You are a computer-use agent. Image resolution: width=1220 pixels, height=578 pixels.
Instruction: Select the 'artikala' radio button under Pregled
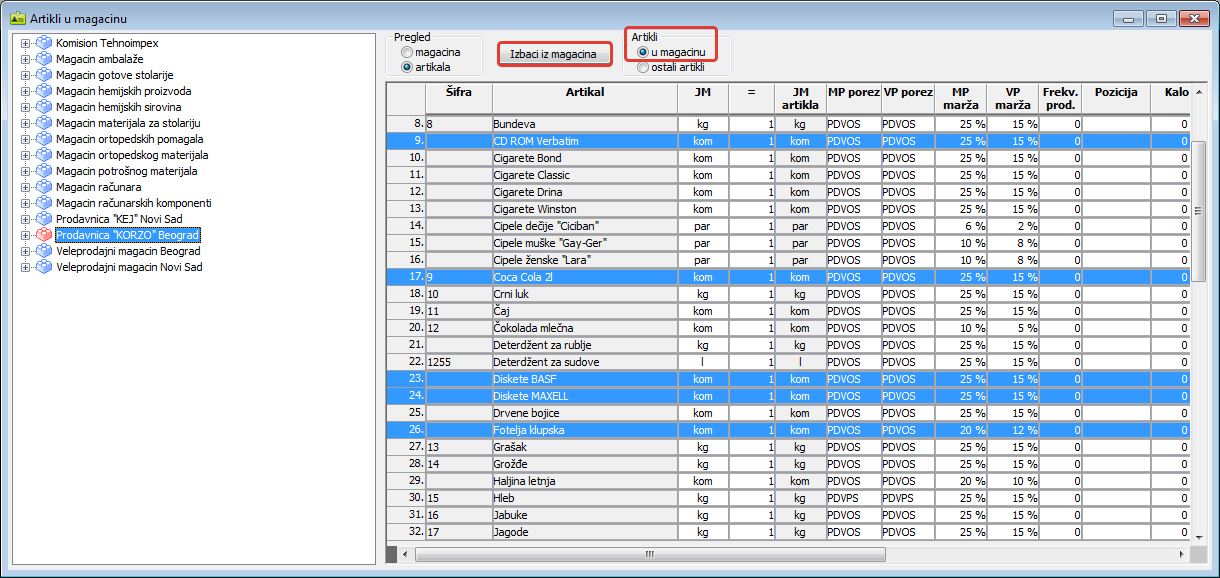pyautogui.click(x=407, y=67)
